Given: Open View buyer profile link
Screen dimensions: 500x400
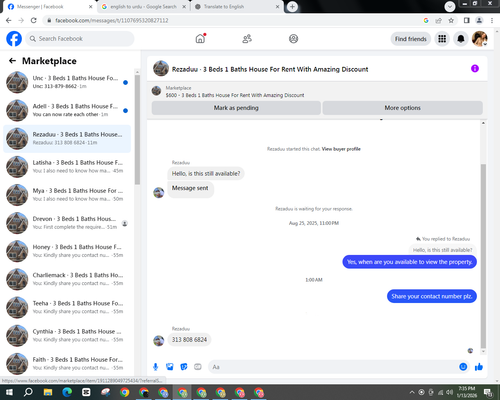Looking at the screenshot, I should click(x=341, y=149).
